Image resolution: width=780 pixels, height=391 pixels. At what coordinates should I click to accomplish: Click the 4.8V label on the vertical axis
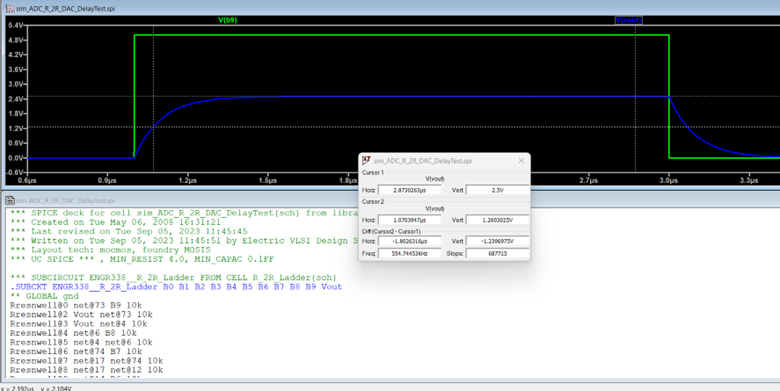coord(15,40)
